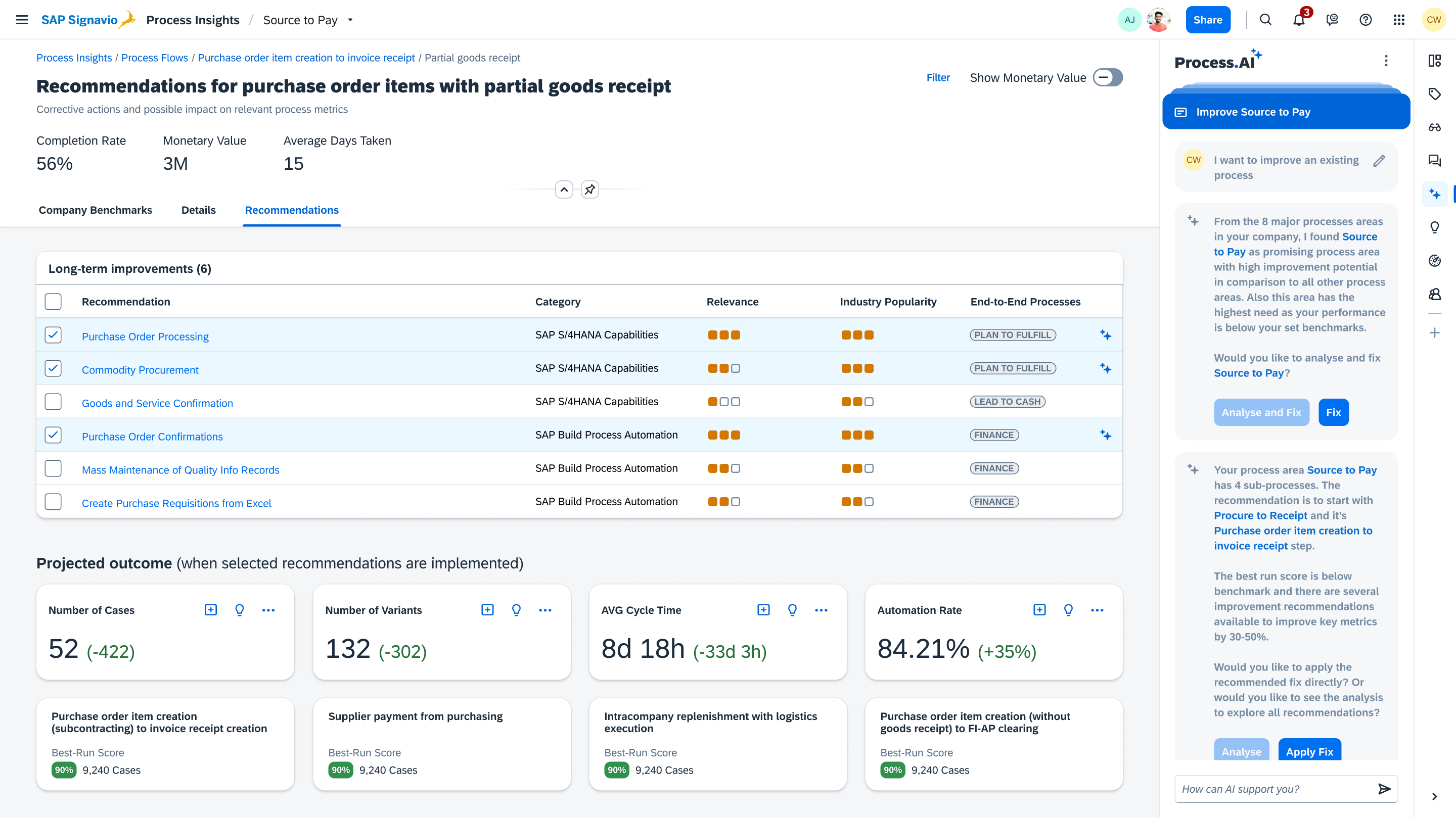Image resolution: width=1456 pixels, height=818 pixels.
Task: Open the hamburger navigation menu
Action: (21, 20)
